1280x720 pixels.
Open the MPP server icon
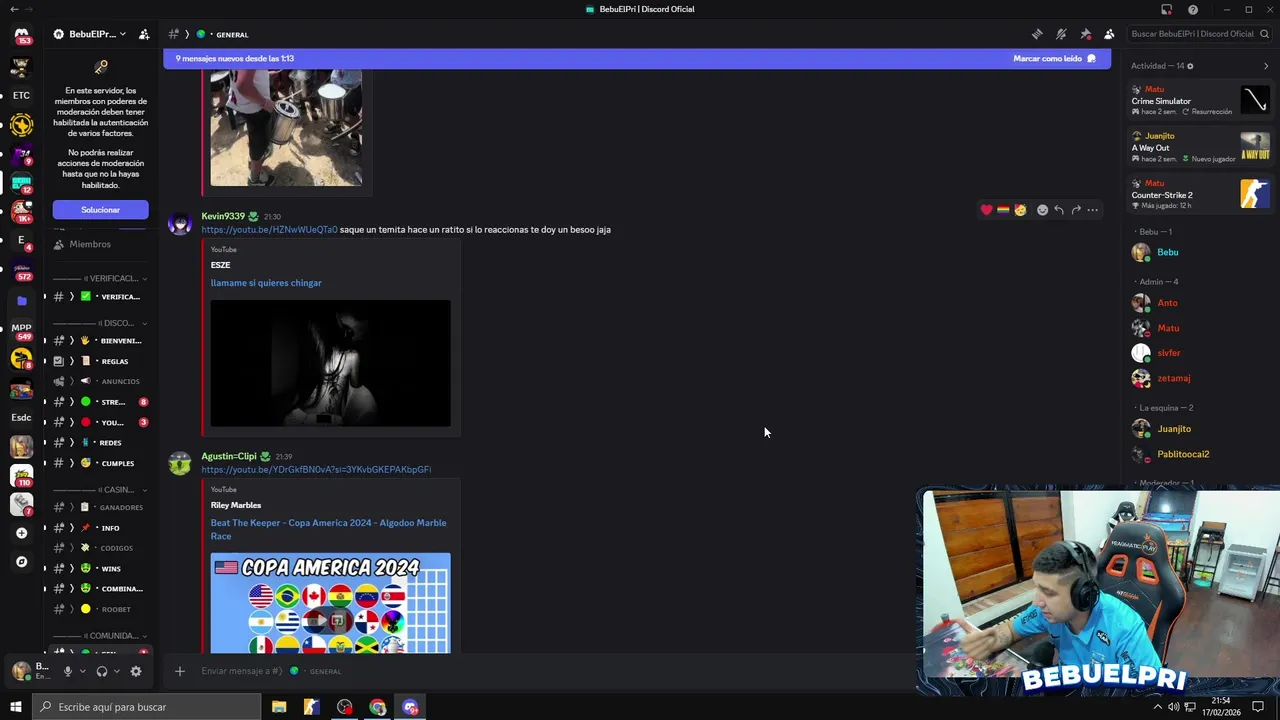[21, 328]
